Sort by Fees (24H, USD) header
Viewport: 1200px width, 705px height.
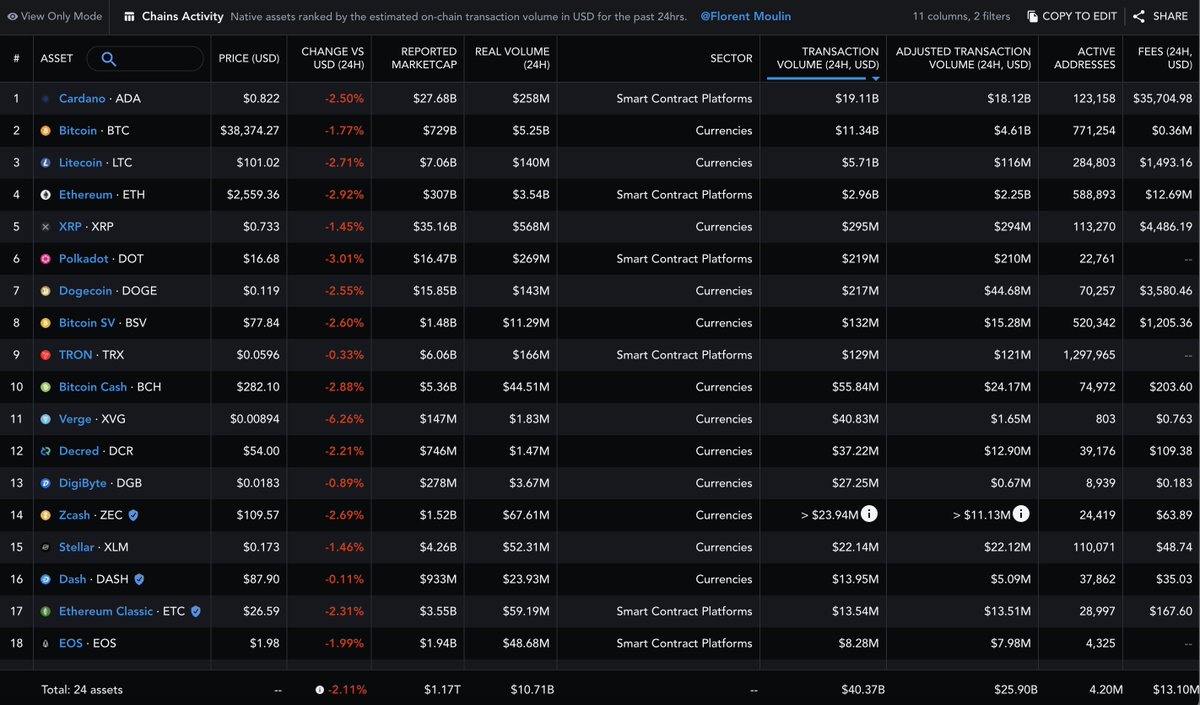(1165, 58)
